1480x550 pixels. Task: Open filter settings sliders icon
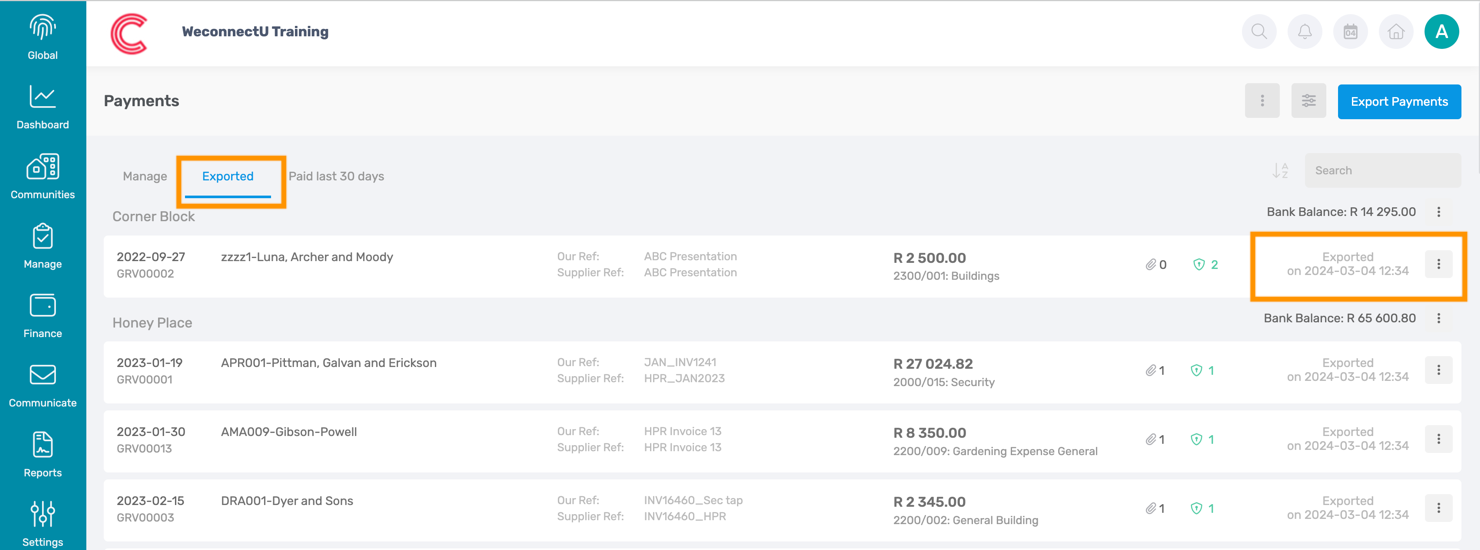[1308, 101]
